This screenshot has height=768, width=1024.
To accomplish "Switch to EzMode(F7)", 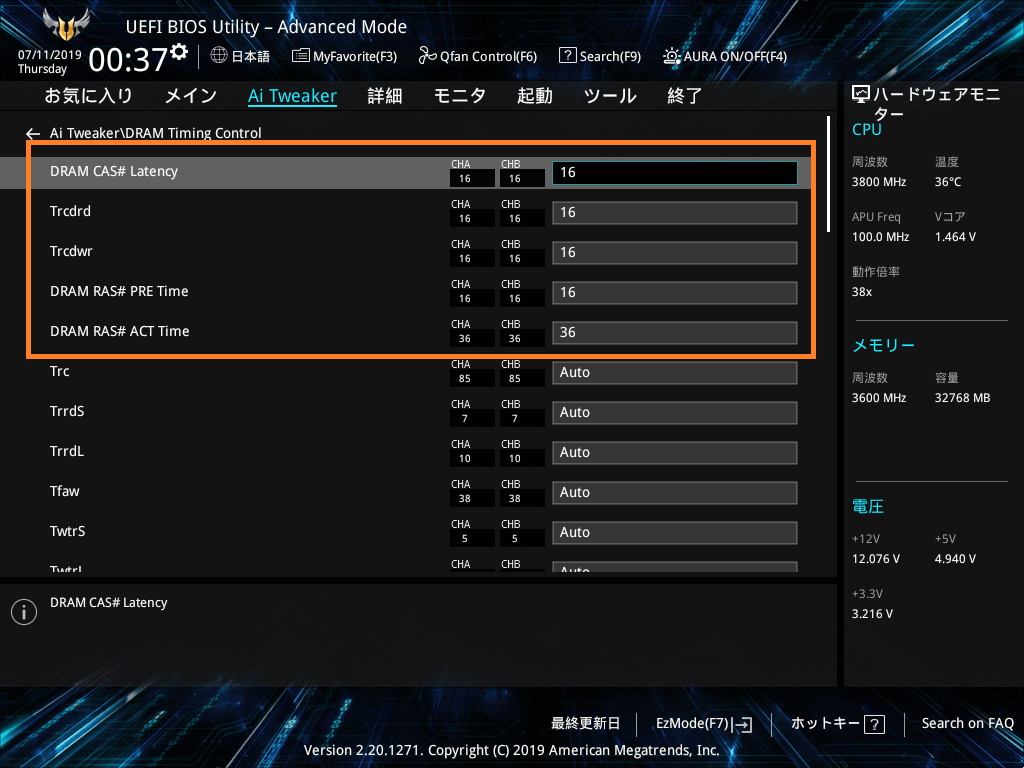I will tap(692, 723).
